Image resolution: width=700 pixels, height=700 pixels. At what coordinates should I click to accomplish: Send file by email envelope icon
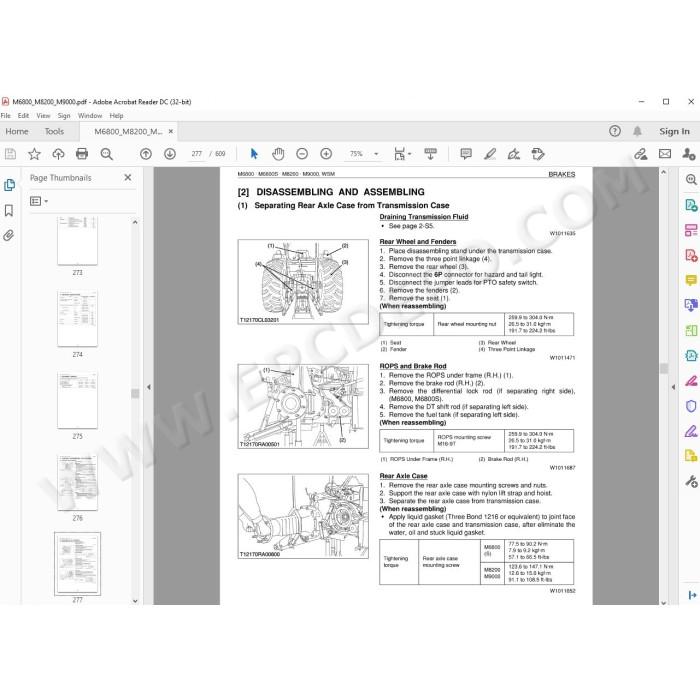tap(665, 154)
